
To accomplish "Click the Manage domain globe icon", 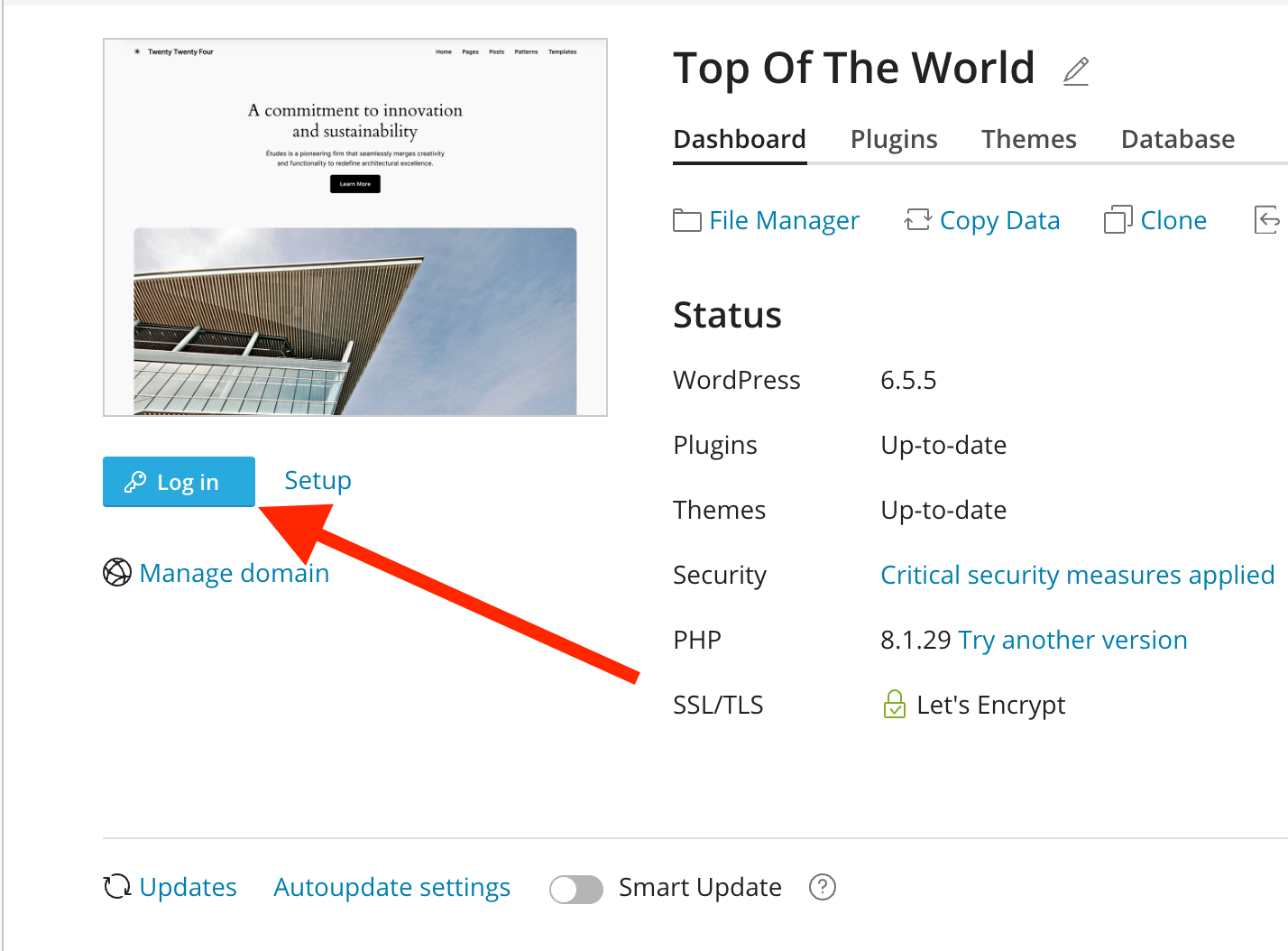I will (117, 572).
